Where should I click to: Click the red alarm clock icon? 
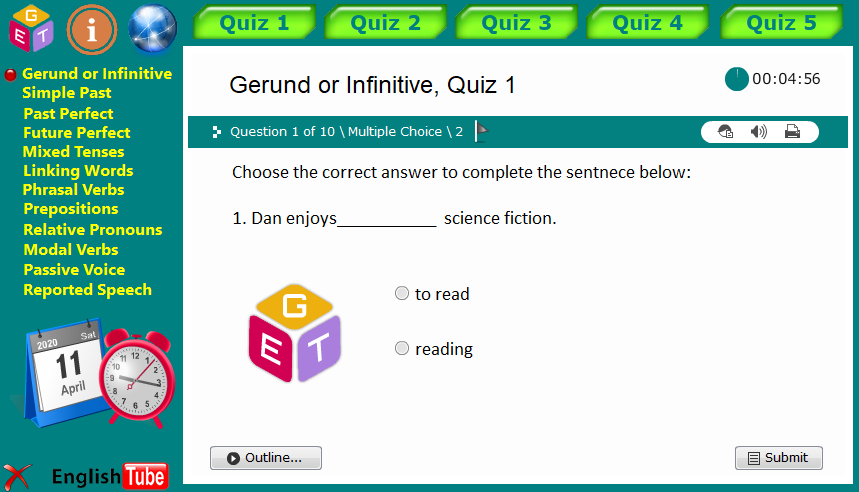pos(136,378)
